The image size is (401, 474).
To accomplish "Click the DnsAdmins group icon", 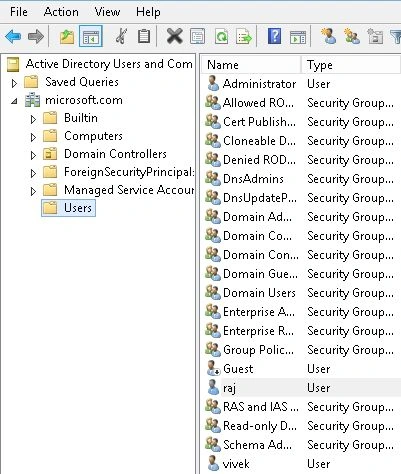I will pos(213,178).
